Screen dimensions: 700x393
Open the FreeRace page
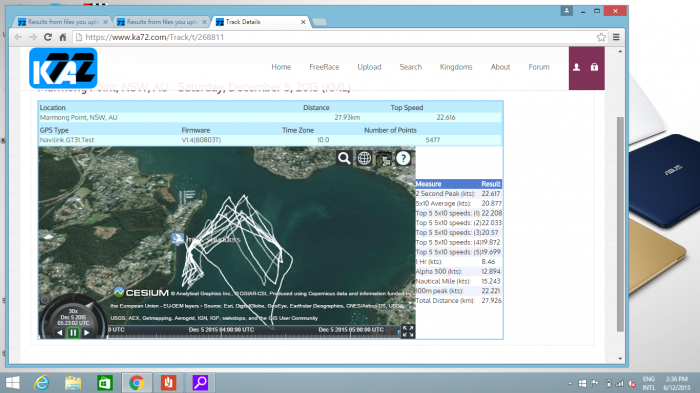point(324,67)
